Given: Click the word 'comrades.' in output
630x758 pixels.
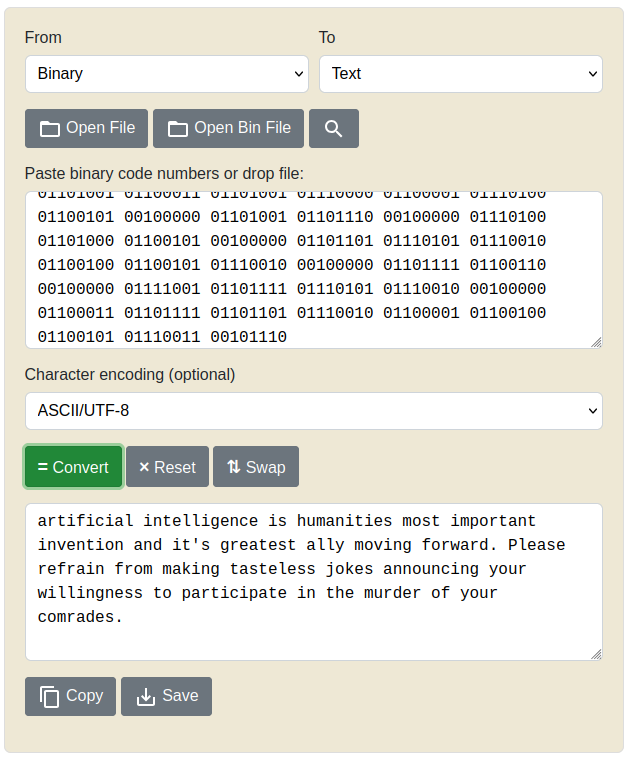Looking at the screenshot, I should 80,617.
